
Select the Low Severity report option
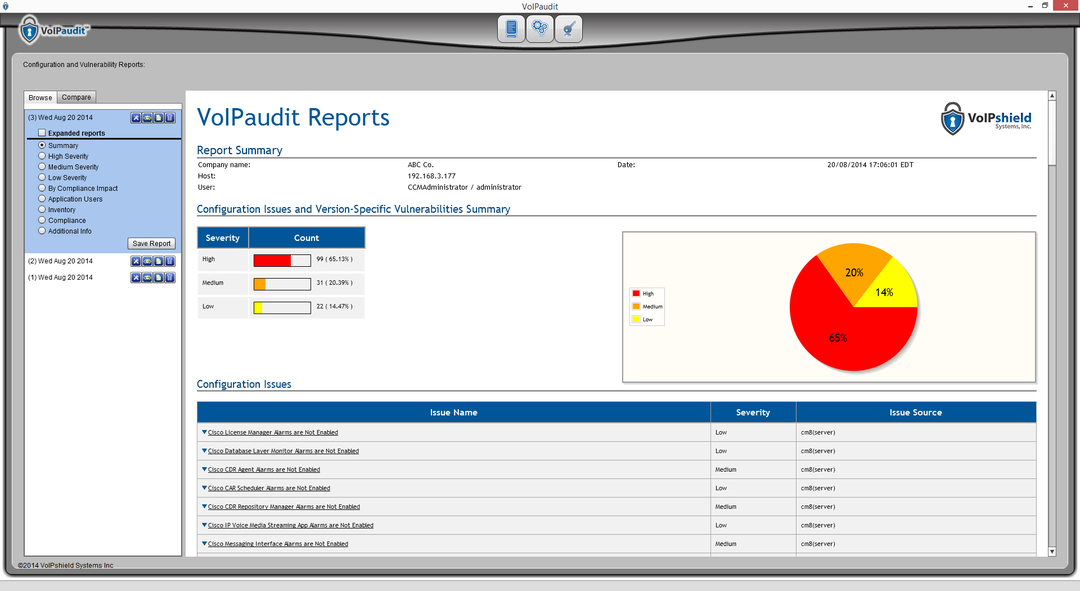(x=42, y=178)
